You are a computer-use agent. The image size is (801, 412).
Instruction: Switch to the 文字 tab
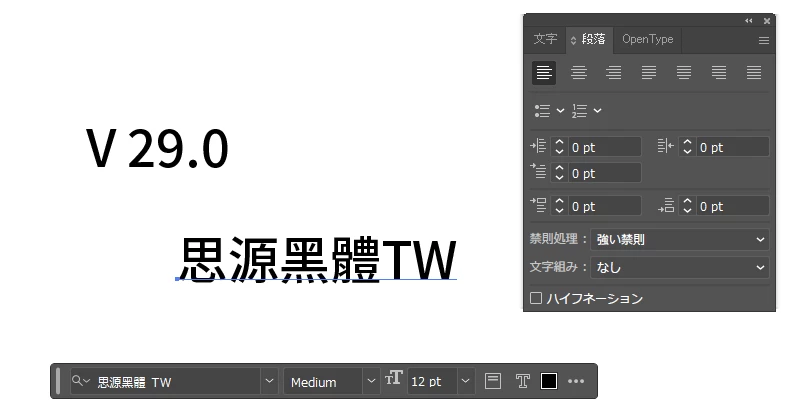tap(545, 39)
